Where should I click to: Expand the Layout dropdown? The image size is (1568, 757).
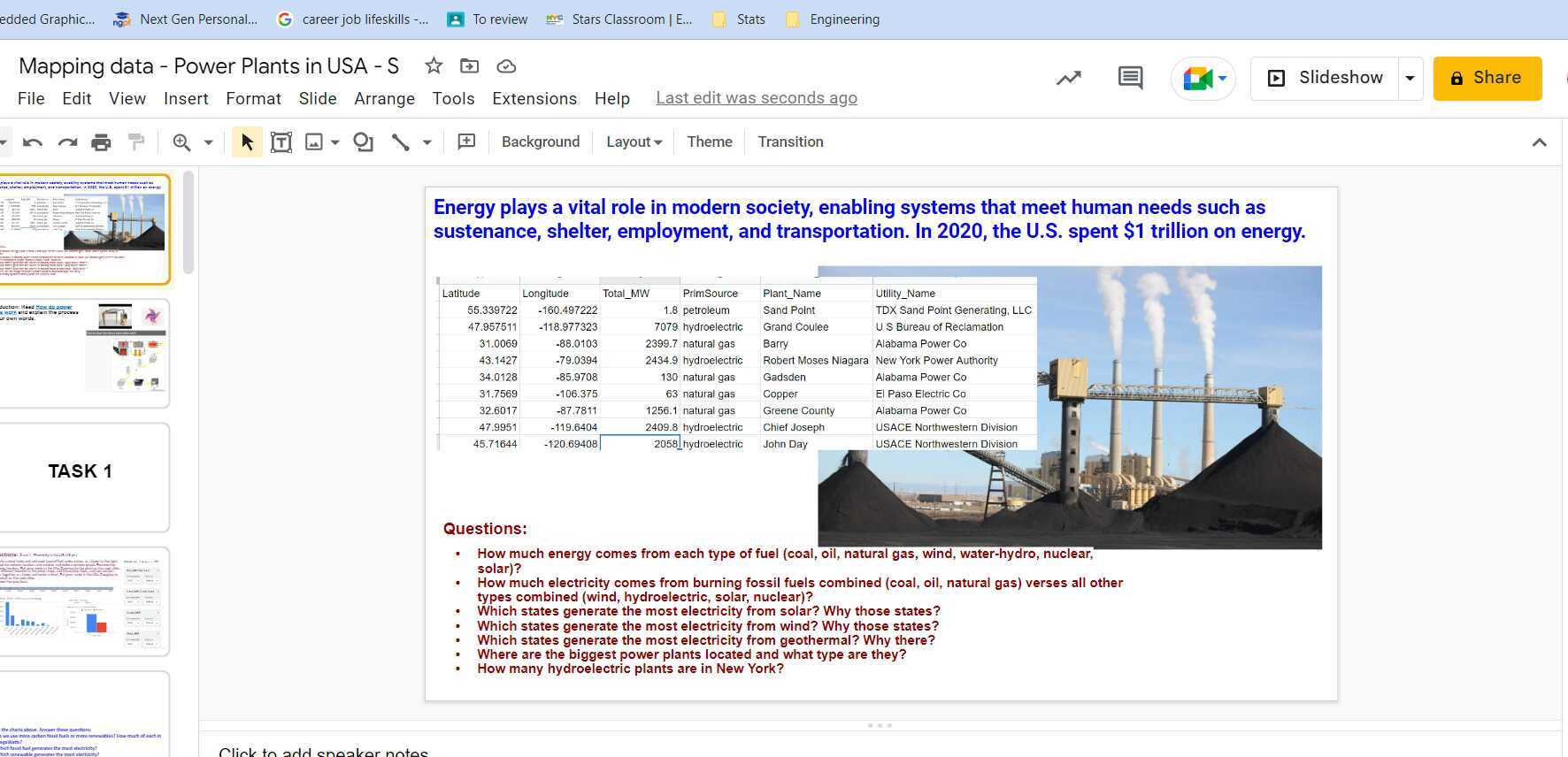pos(634,142)
